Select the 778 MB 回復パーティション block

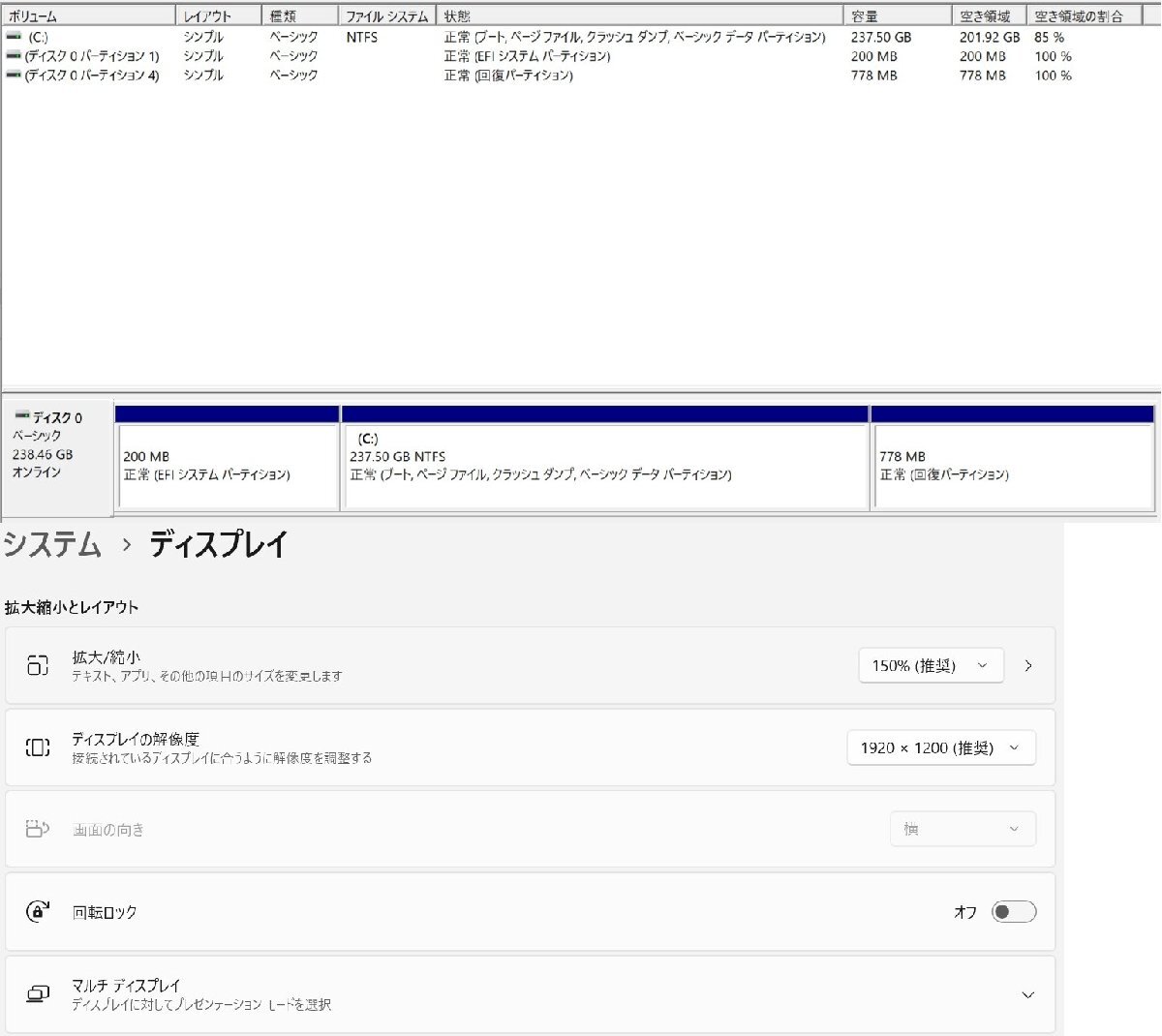(x=1012, y=465)
